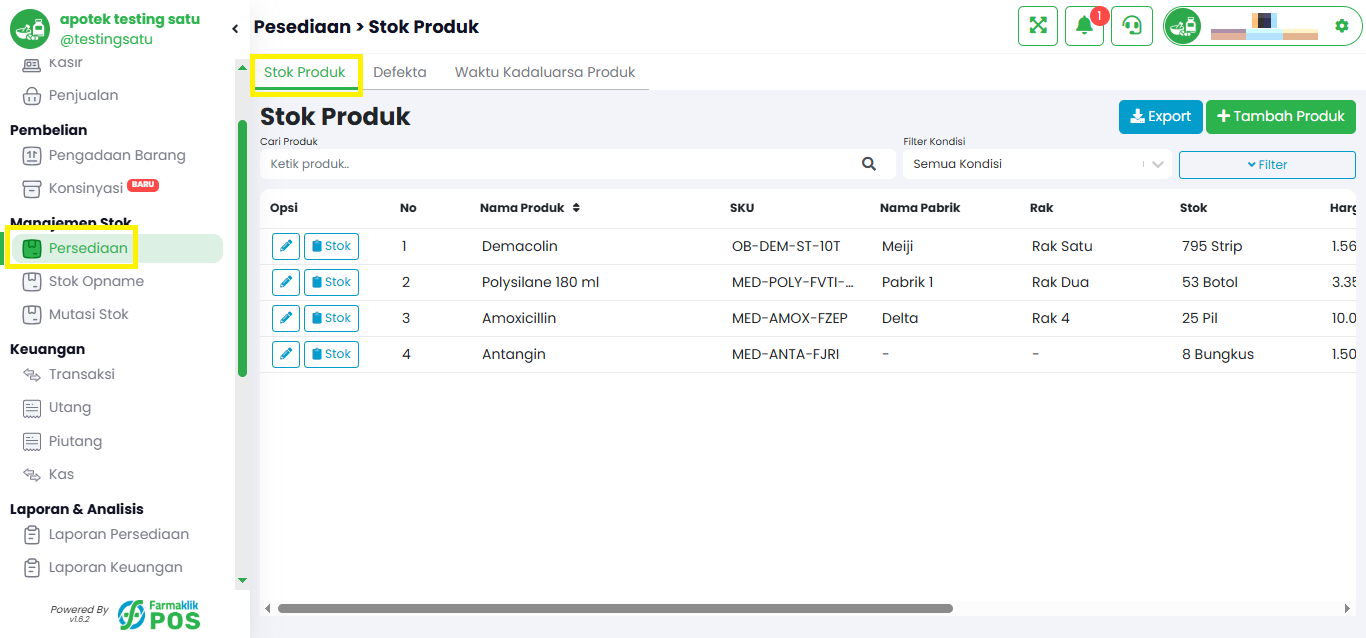The image size is (1366, 638).
Task: Open Kas in sidebar
Action: coord(61,474)
